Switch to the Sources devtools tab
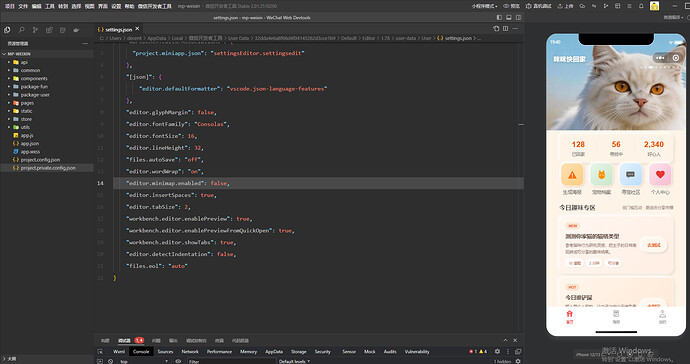690x364 pixels. [x=165, y=352]
